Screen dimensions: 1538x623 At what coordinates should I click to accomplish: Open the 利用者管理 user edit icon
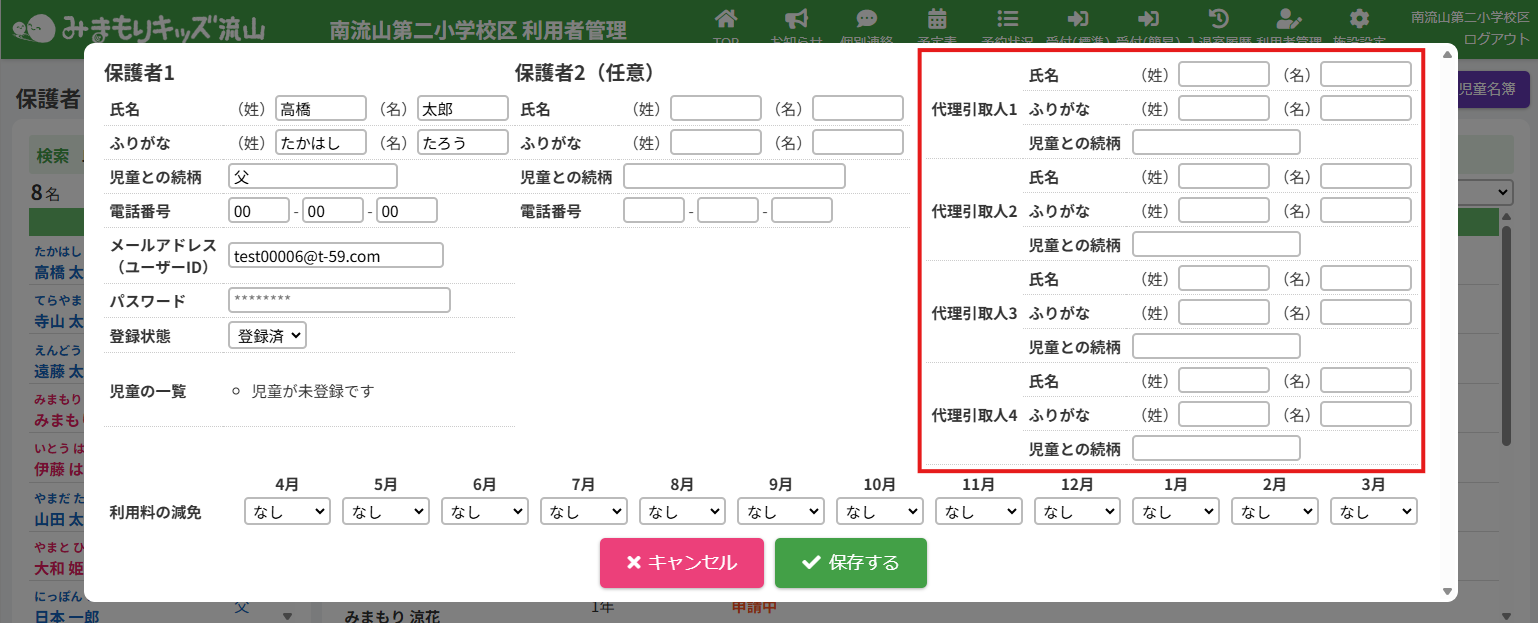pyautogui.click(x=1289, y=19)
